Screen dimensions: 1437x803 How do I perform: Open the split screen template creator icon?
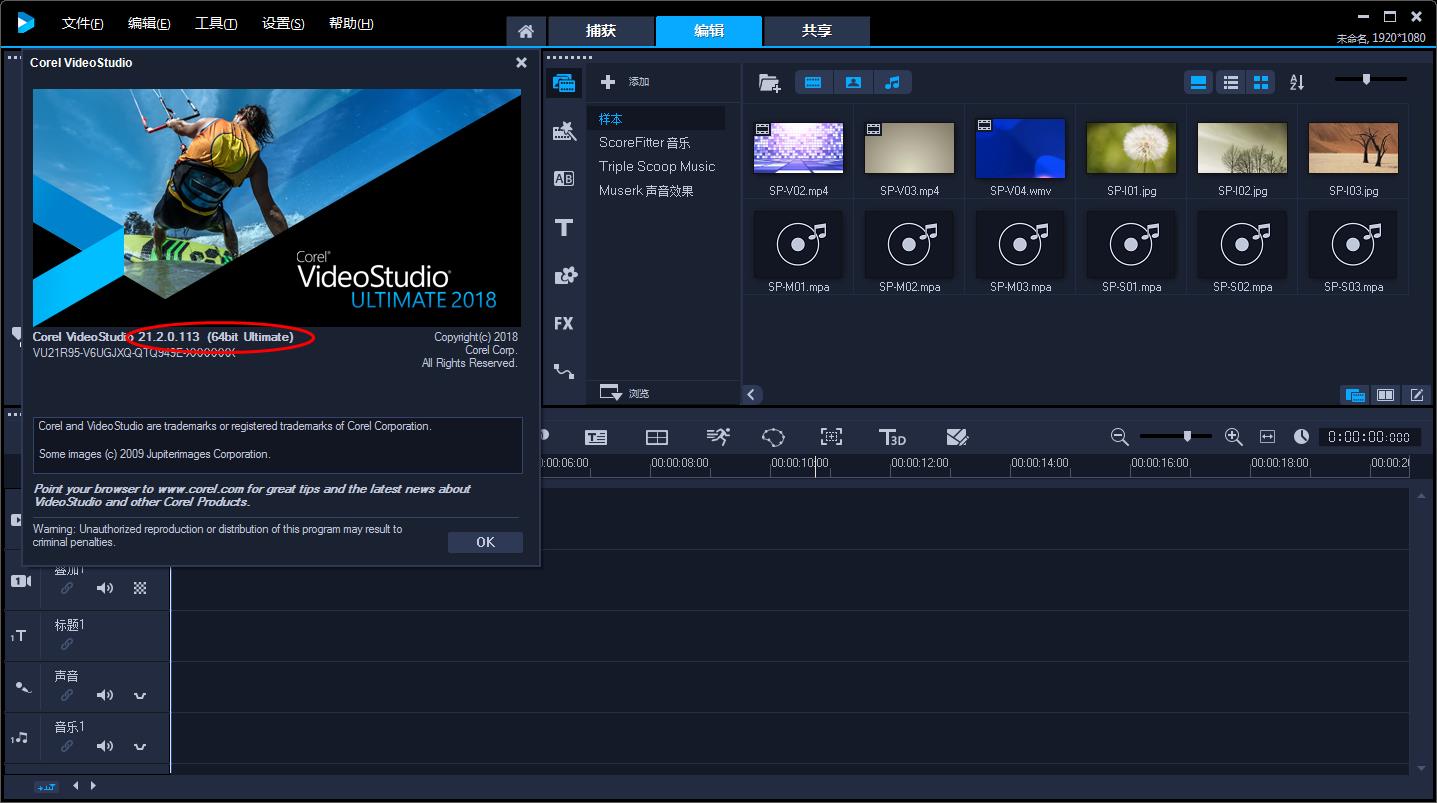[656, 437]
